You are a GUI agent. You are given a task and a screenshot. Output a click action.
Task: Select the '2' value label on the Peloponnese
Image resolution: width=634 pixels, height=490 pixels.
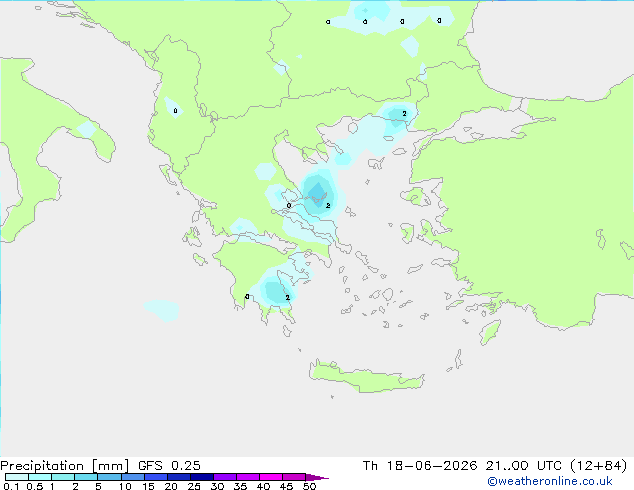[x=287, y=298]
